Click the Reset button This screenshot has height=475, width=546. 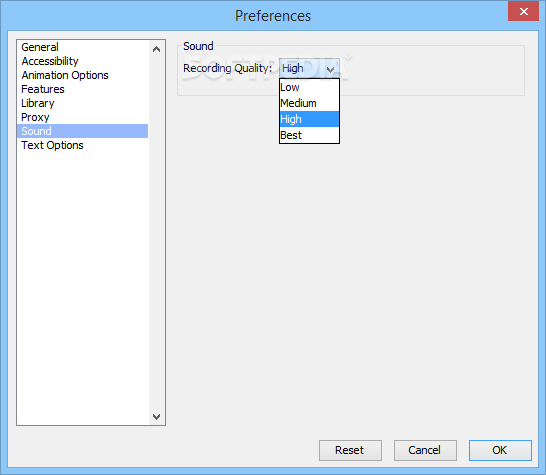350,450
